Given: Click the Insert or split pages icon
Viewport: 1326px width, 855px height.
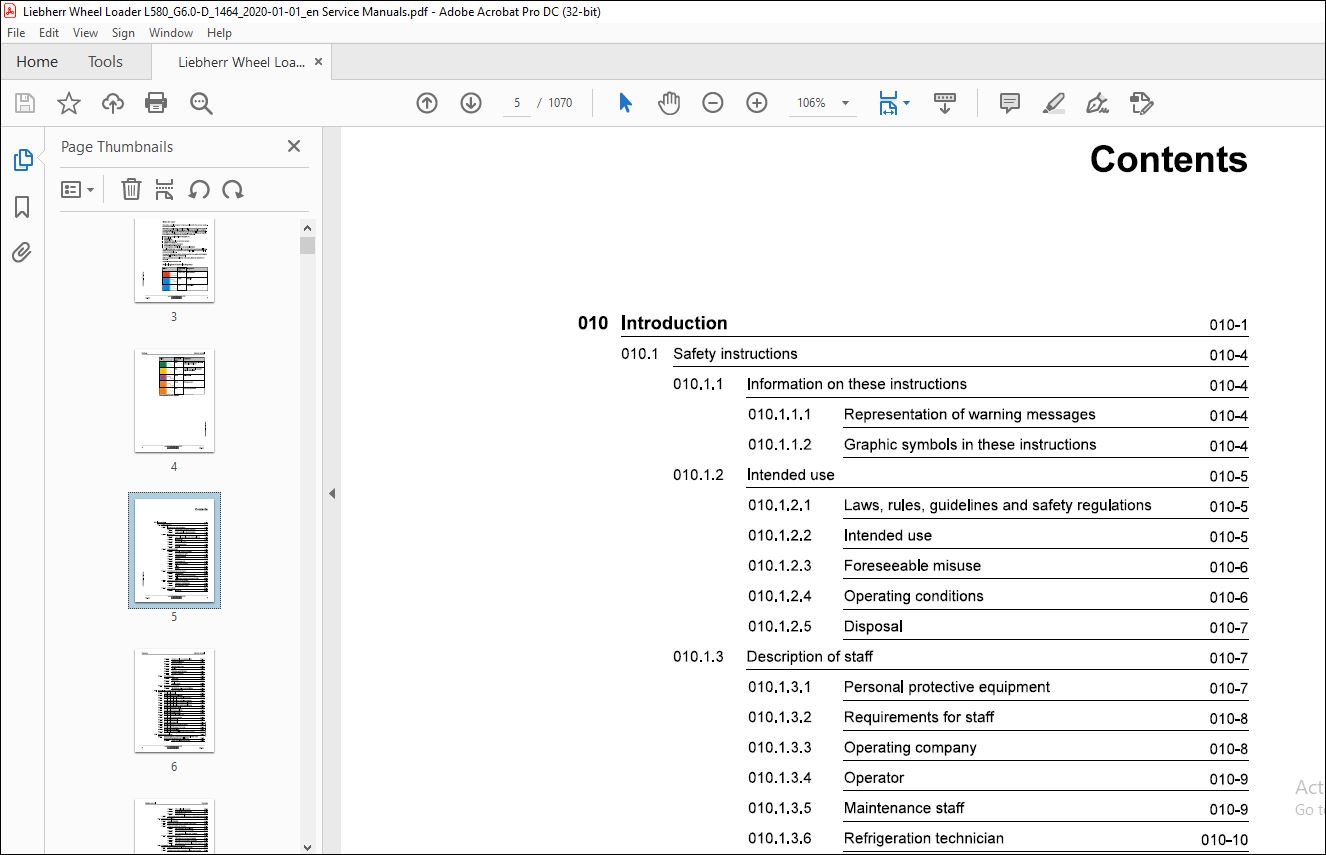Looking at the screenshot, I should (165, 189).
